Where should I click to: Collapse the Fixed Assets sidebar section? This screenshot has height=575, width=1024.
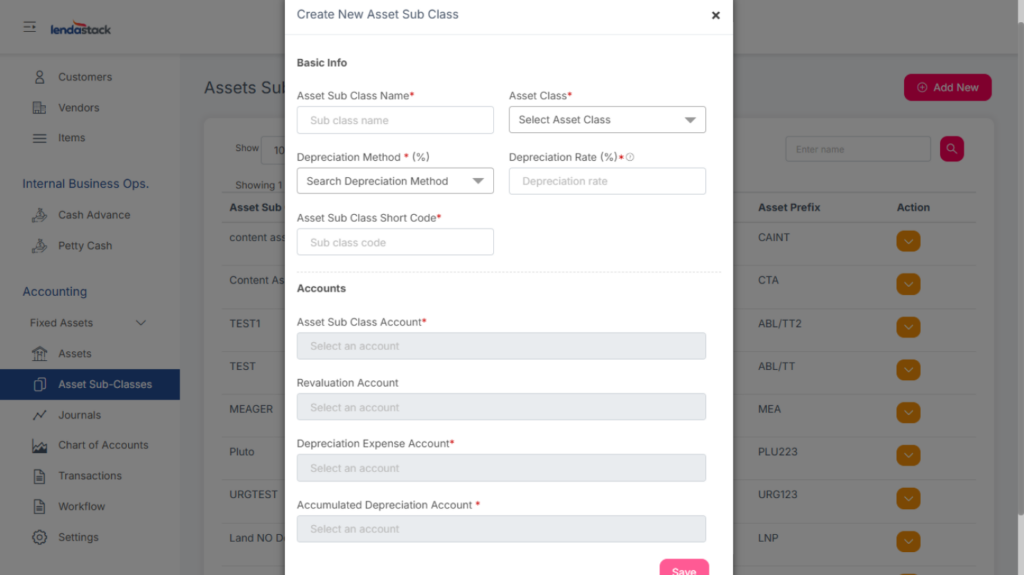(x=140, y=323)
